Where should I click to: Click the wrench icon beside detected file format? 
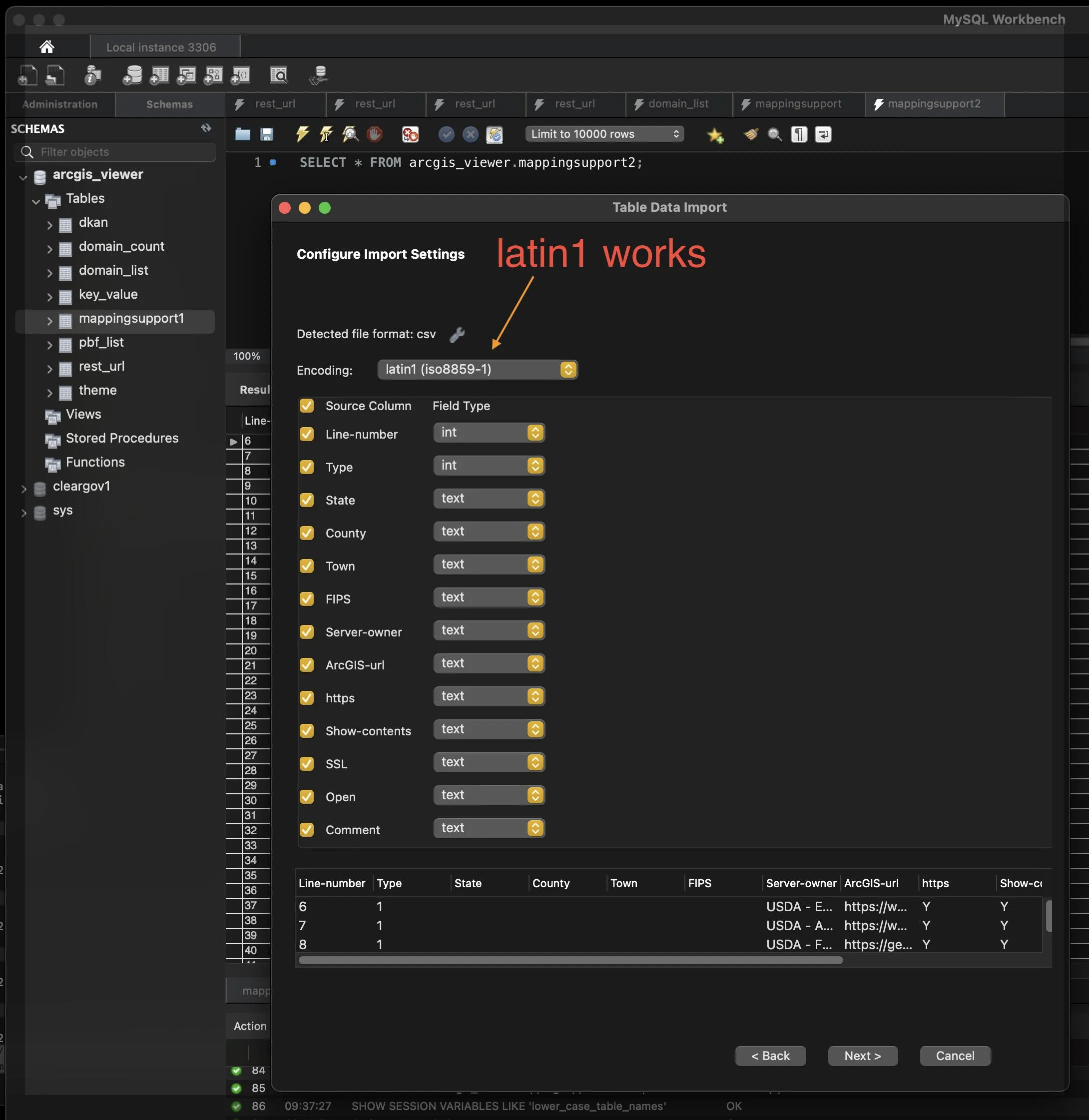point(457,335)
